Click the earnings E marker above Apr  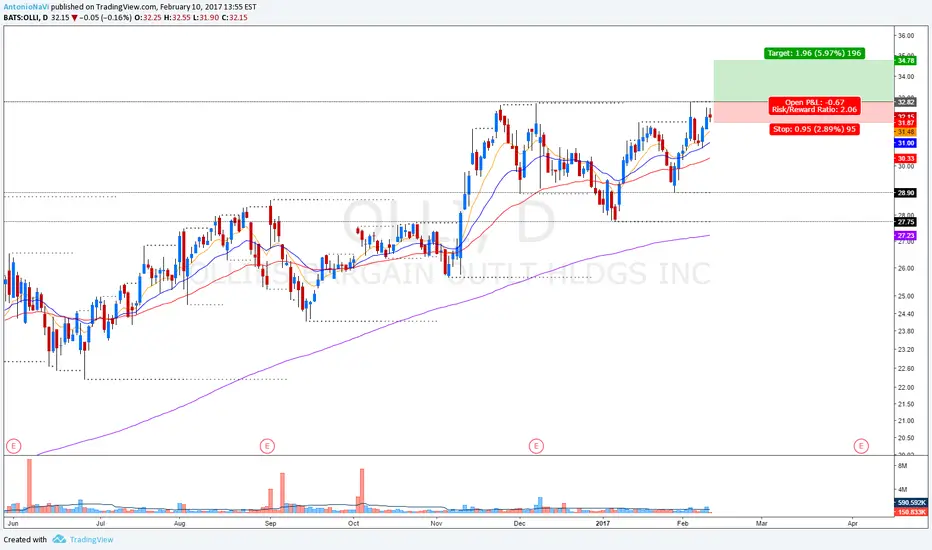(861, 445)
